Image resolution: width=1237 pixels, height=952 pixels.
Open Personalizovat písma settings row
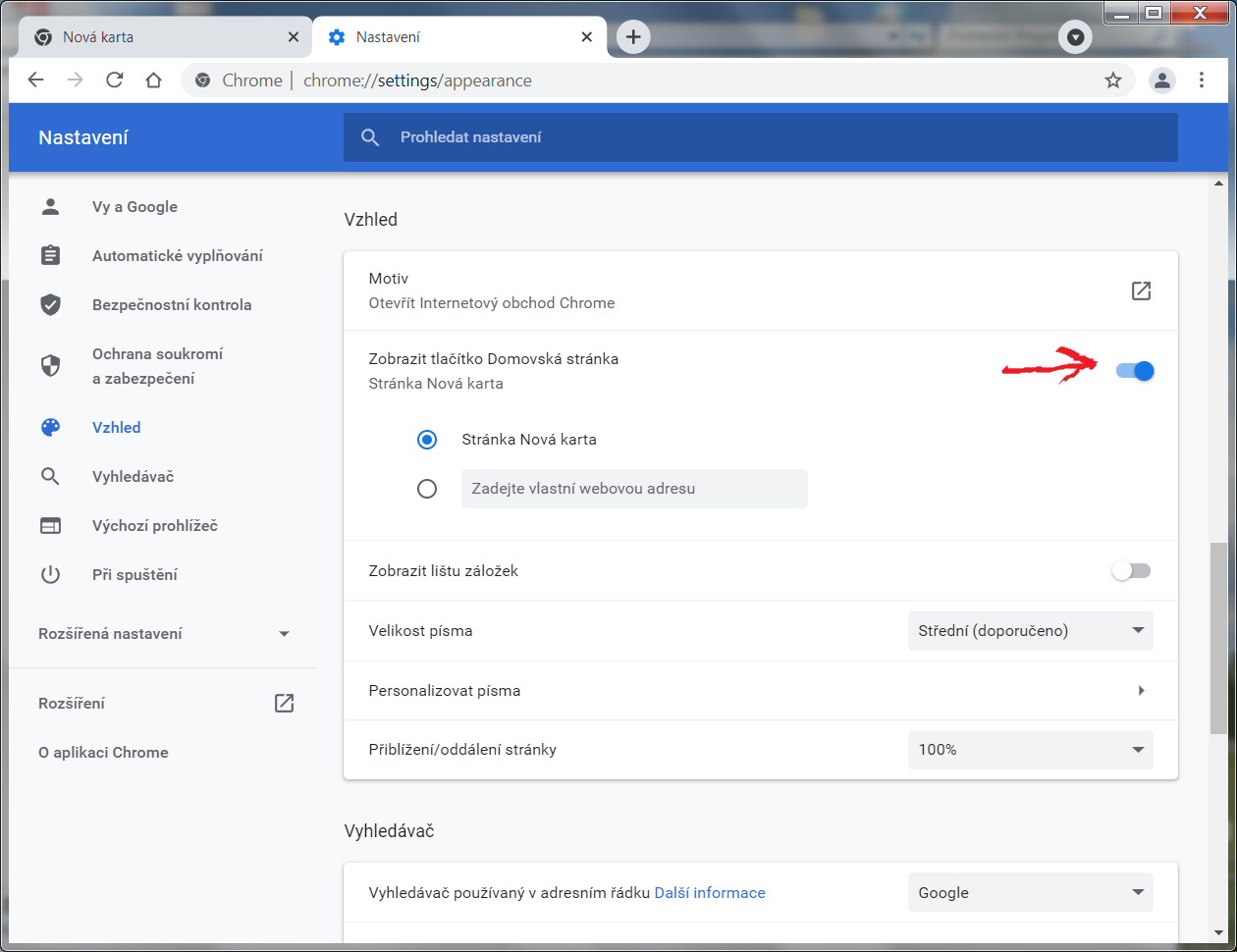tap(759, 691)
